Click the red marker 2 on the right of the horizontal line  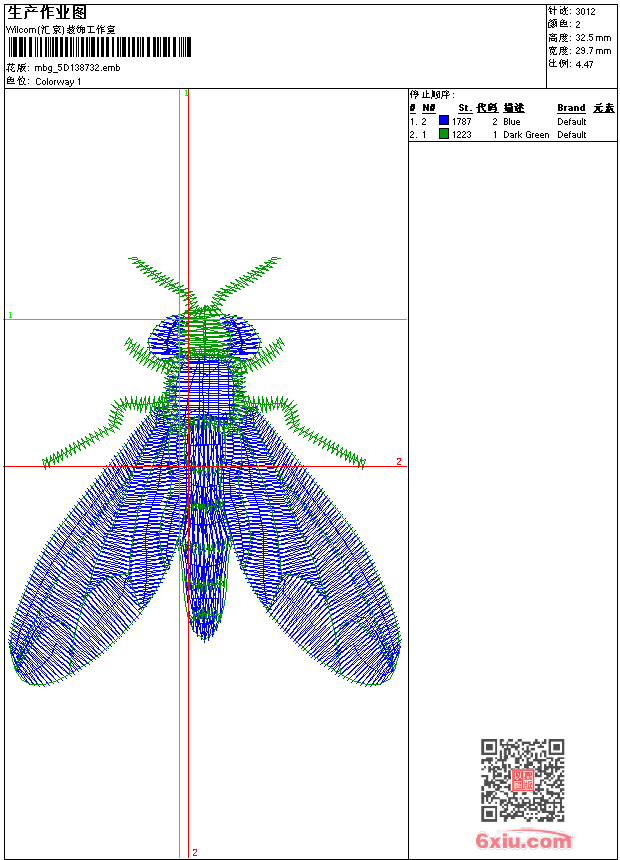pos(398,461)
